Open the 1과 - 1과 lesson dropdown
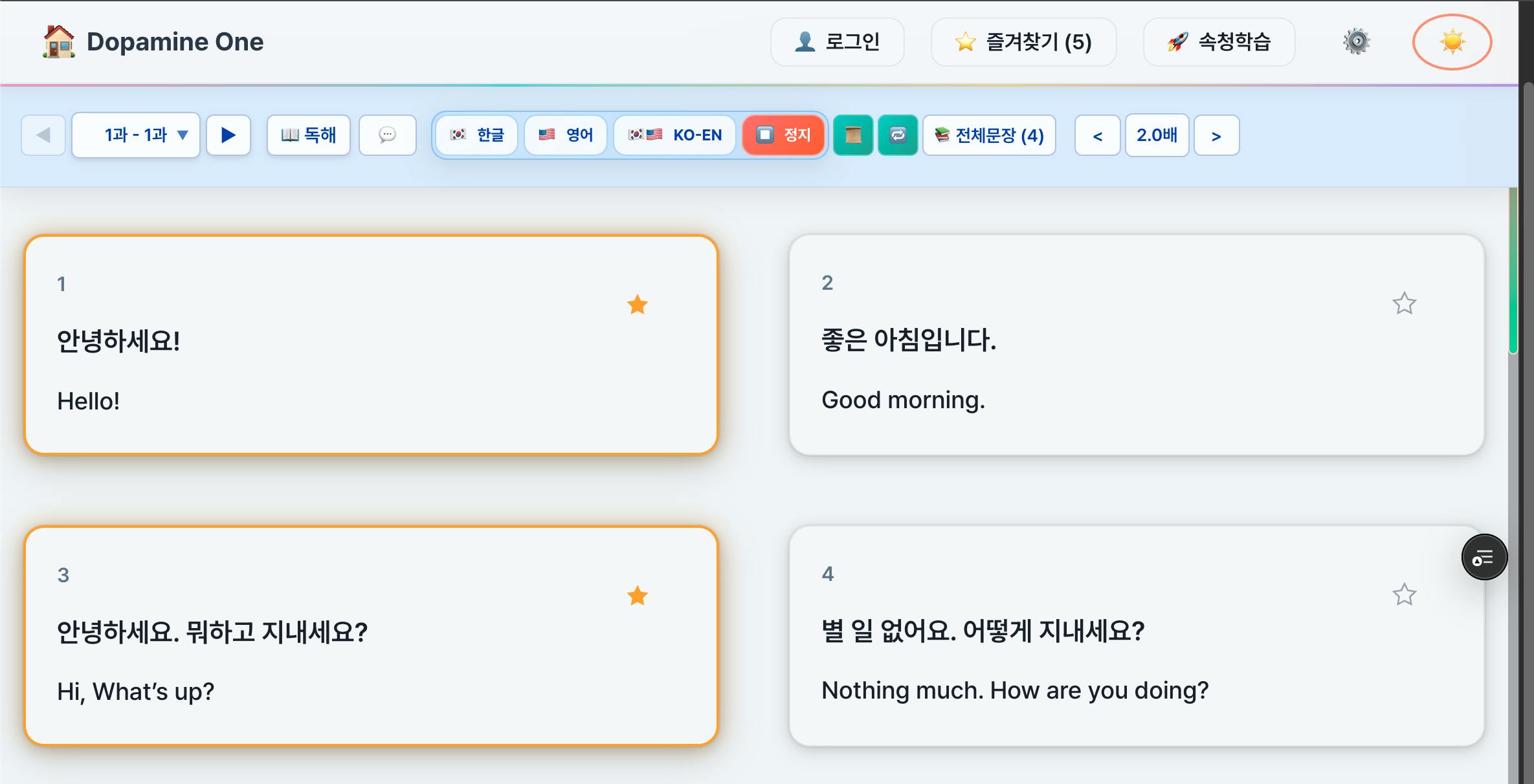Screen dimensions: 1534x784 (x=136, y=135)
